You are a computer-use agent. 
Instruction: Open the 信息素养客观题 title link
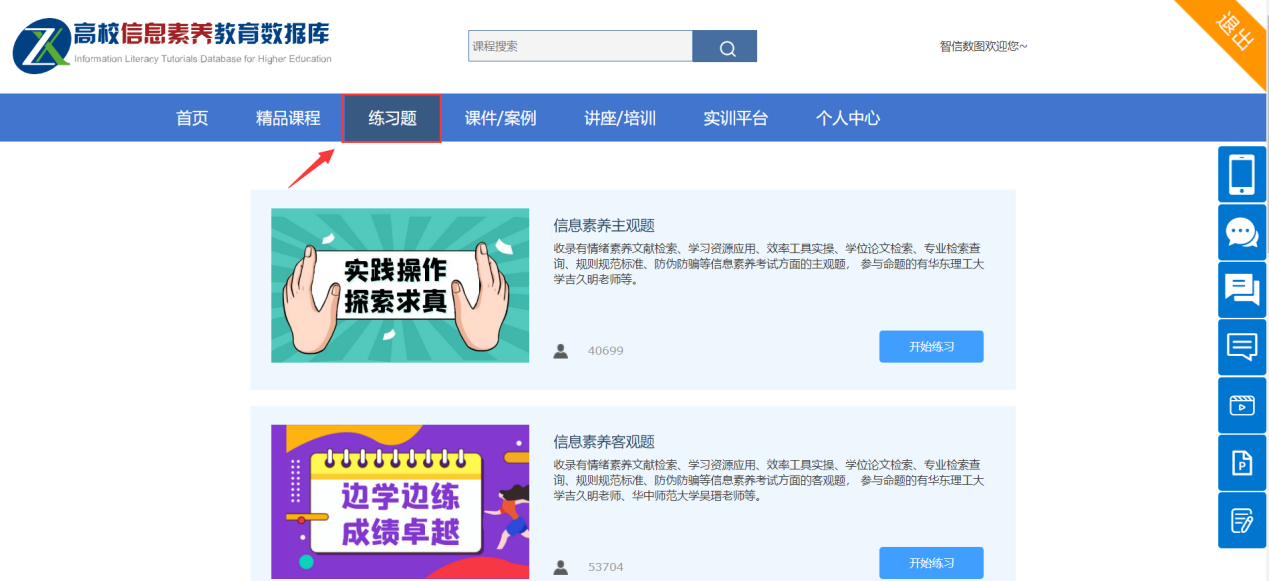pos(604,441)
